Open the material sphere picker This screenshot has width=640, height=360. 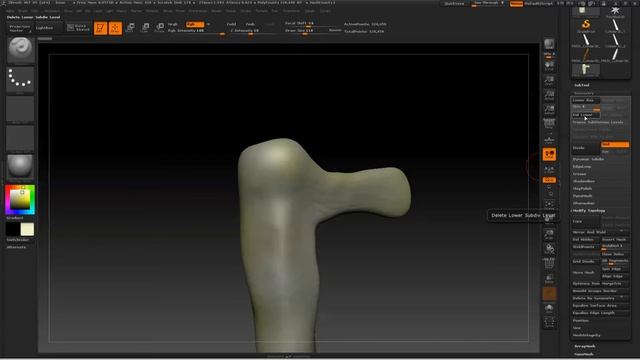coord(20,167)
